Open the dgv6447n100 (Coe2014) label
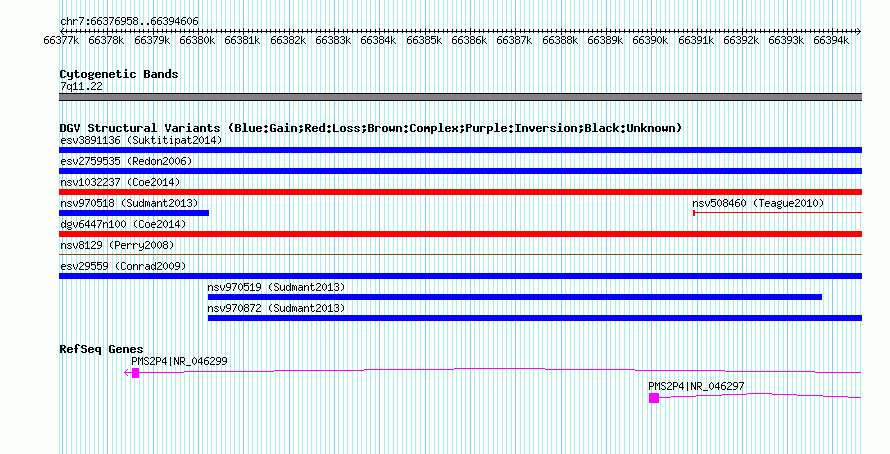 click(x=123, y=224)
